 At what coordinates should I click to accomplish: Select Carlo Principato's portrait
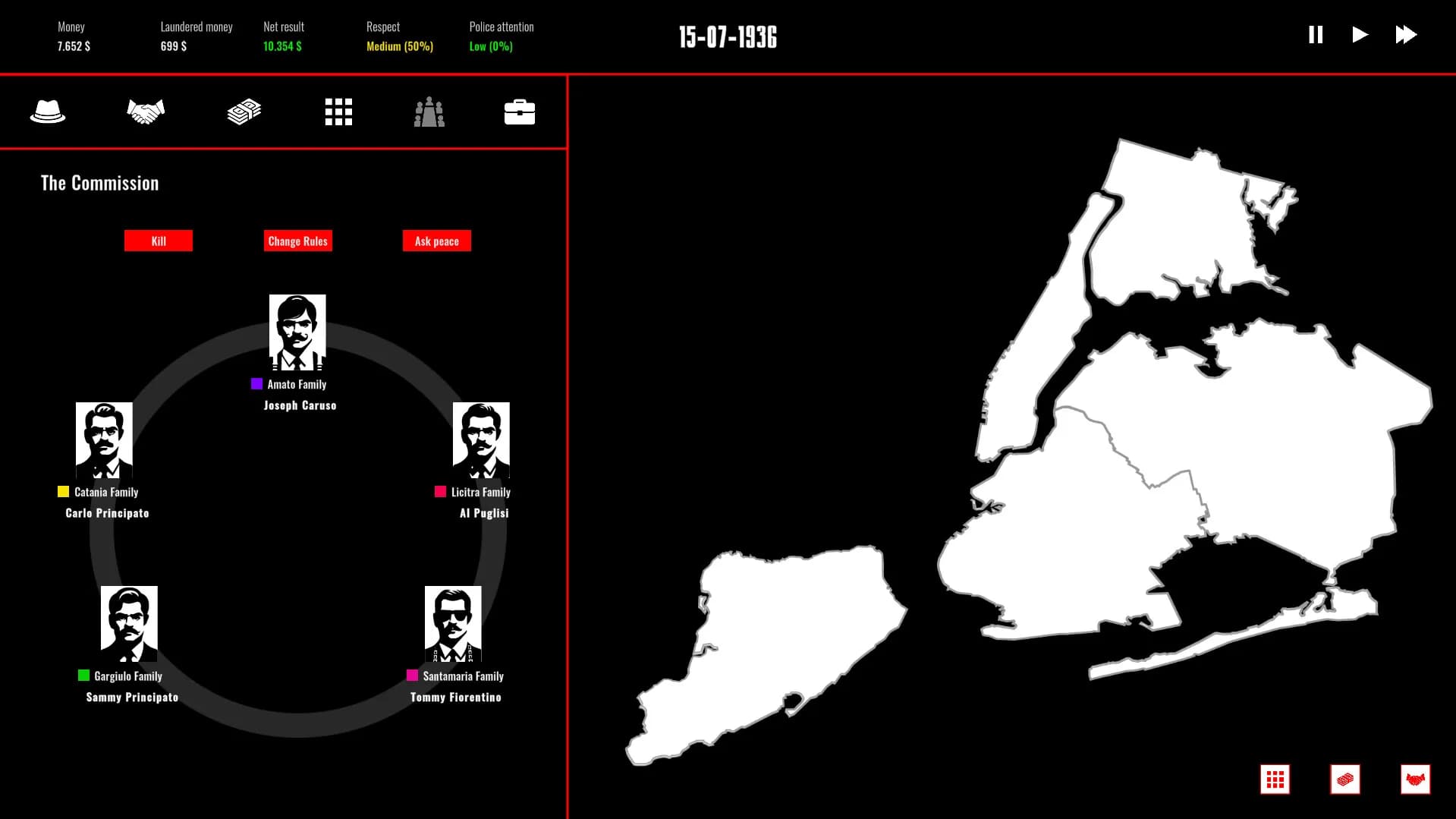[104, 440]
